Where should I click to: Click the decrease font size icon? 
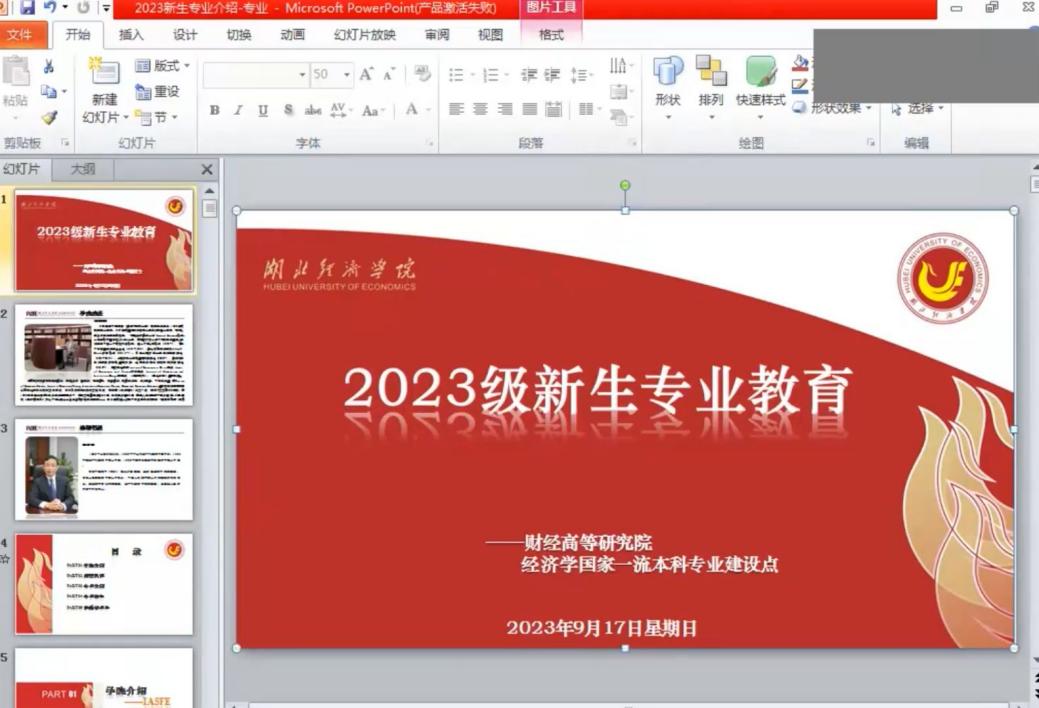[389, 74]
